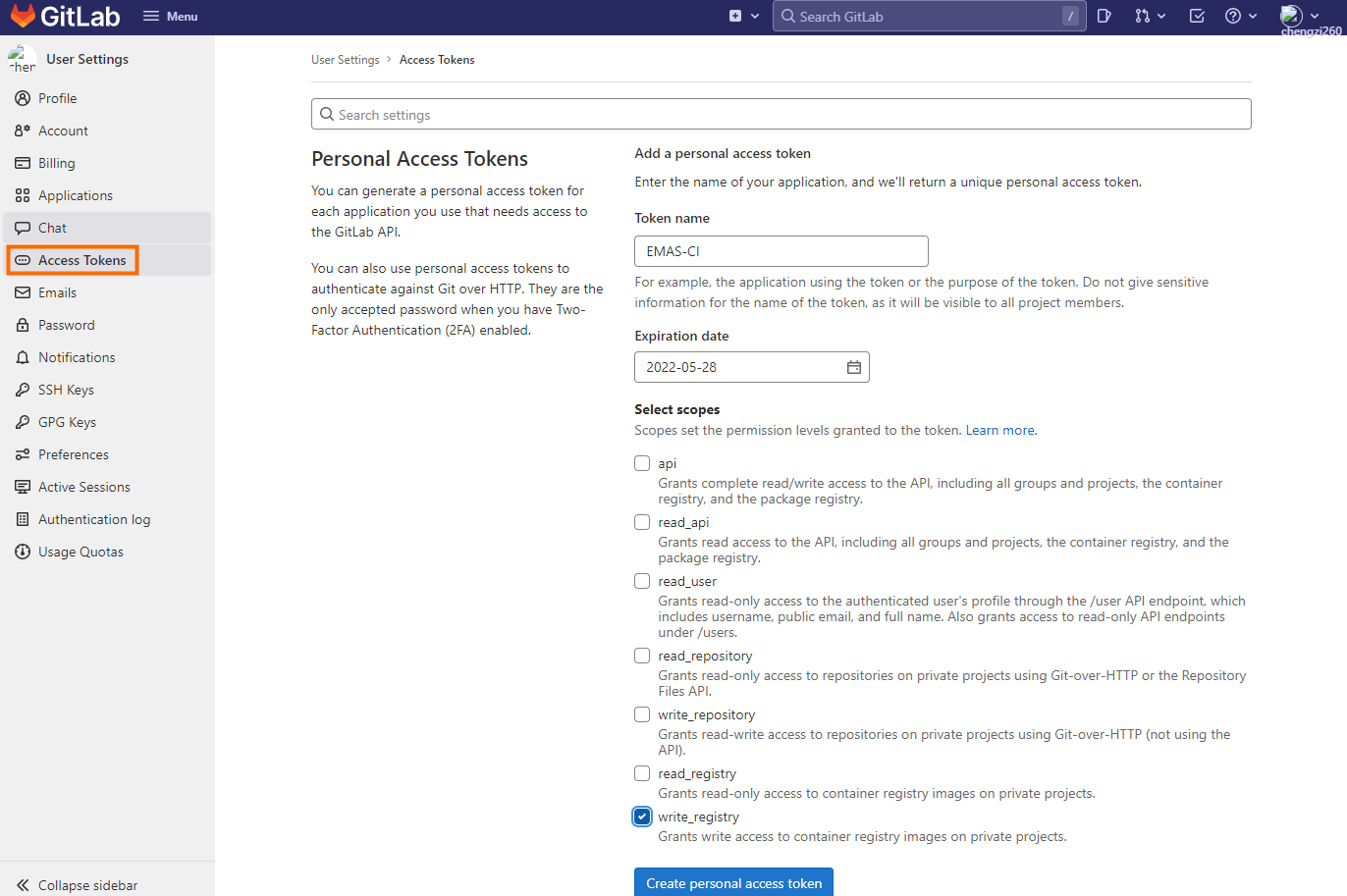Click the Authentication log list icon
Viewport: 1347px width, 896px height.
23,519
